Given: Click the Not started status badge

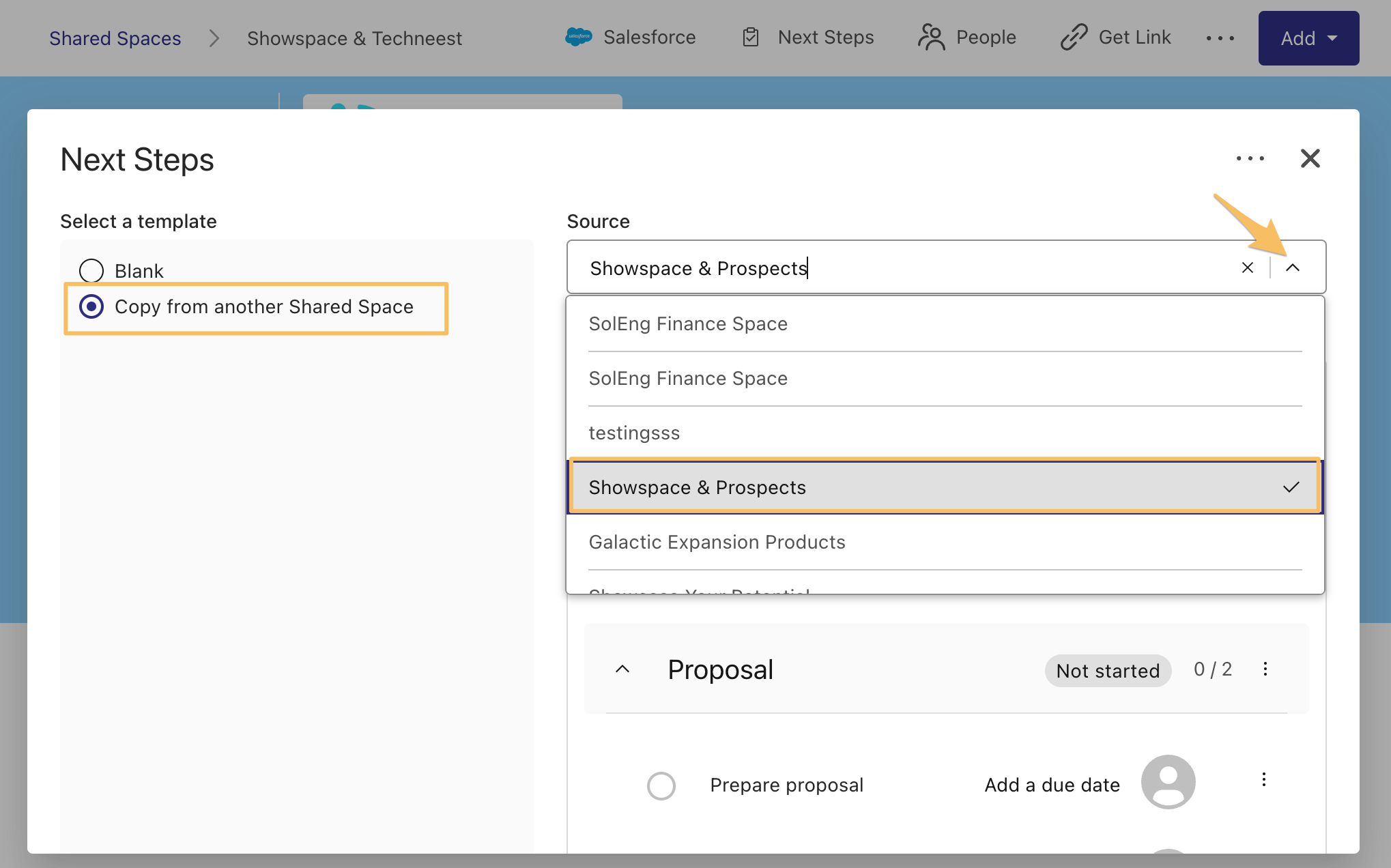Looking at the screenshot, I should (x=1108, y=671).
